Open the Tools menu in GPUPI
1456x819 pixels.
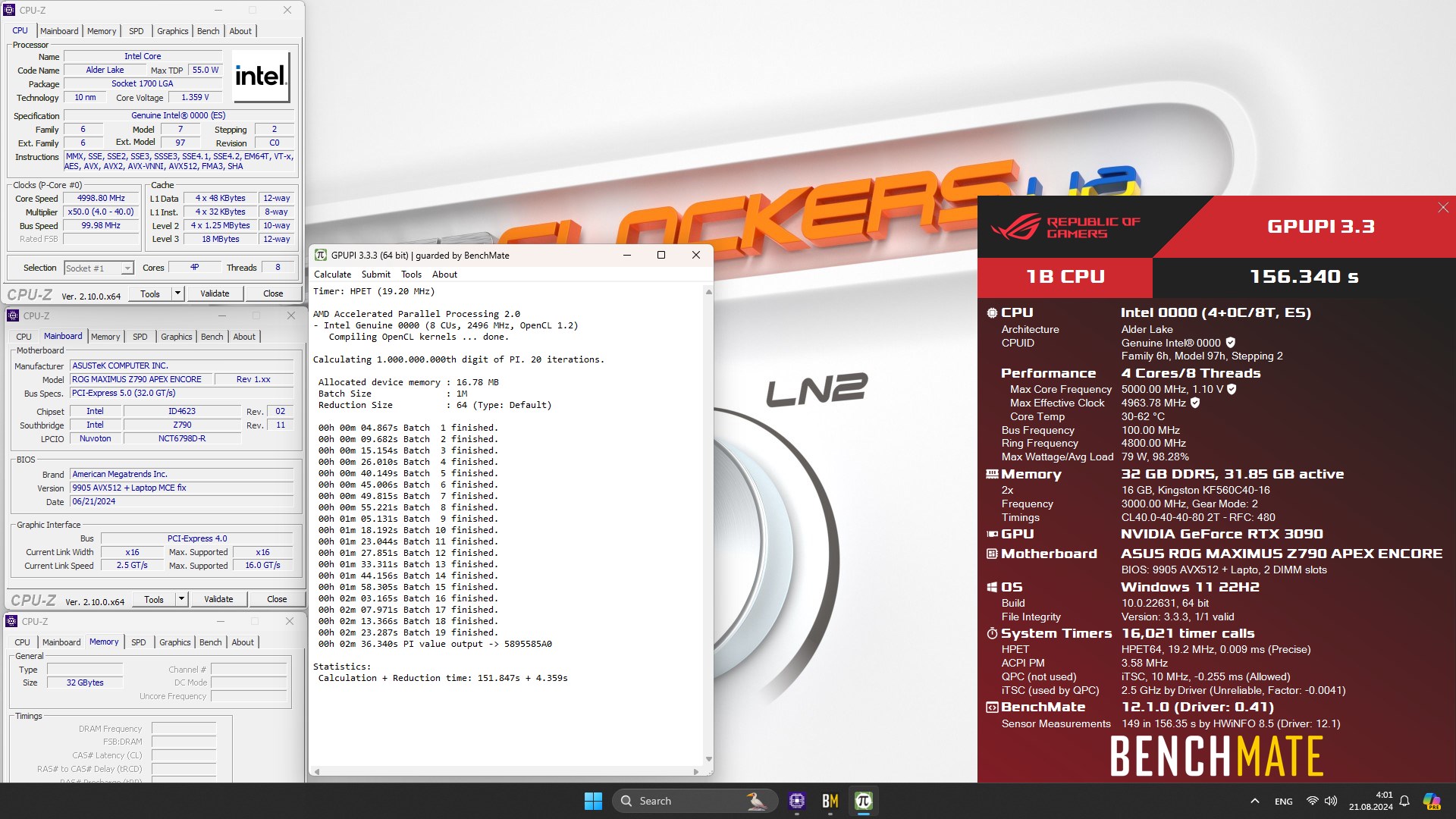[411, 275]
